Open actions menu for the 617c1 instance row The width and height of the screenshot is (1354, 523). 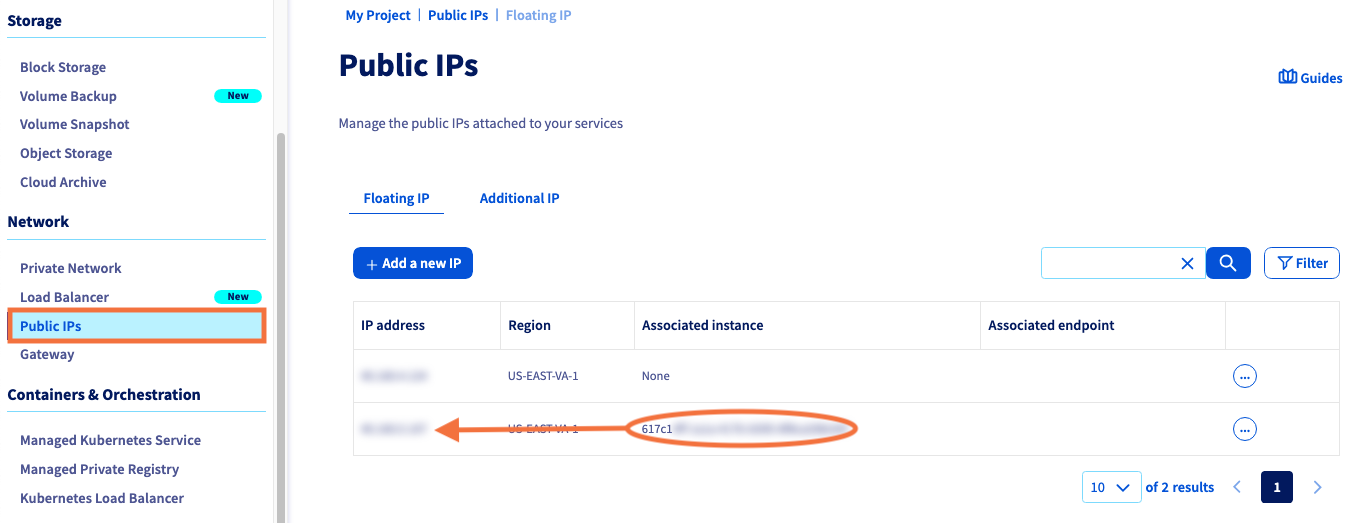[x=1244, y=429]
